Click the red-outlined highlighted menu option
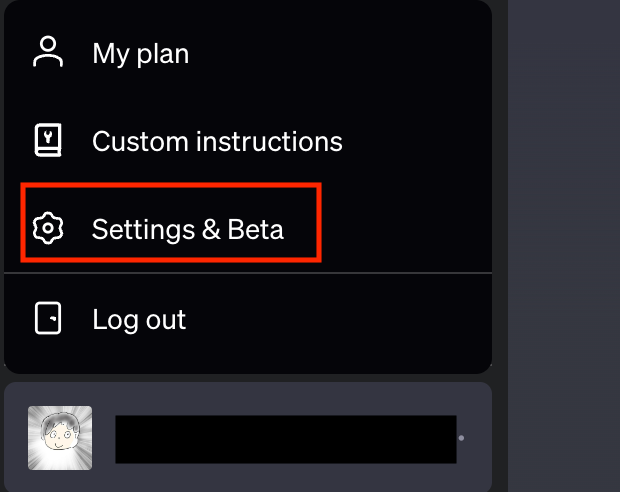This screenshot has height=492, width=620. pyautogui.click(x=171, y=222)
